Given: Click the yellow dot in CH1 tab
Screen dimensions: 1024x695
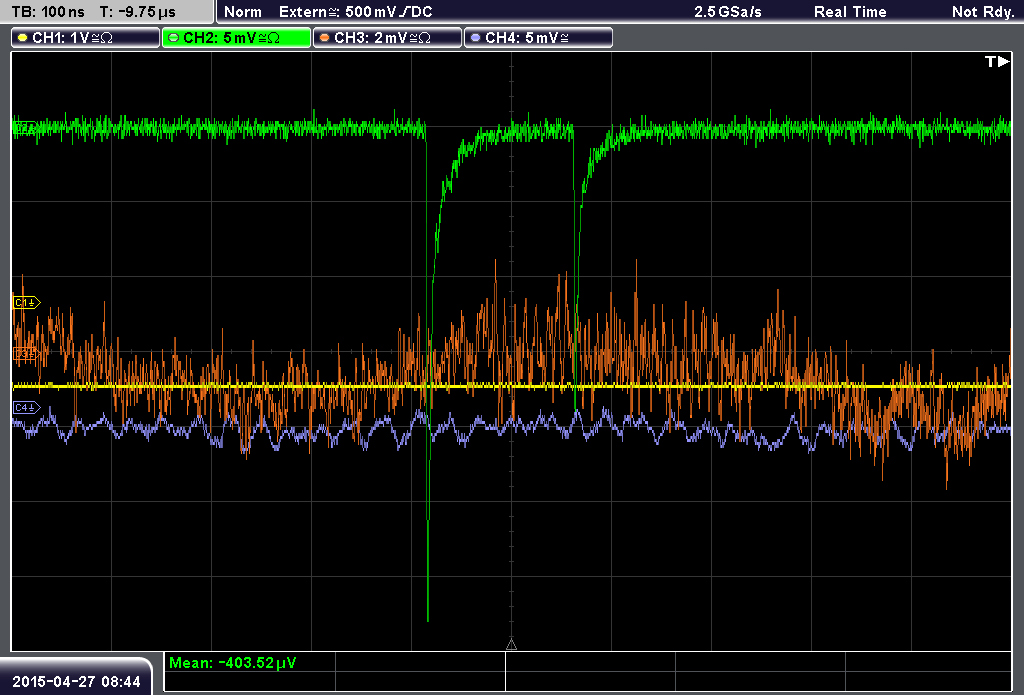Looking at the screenshot, I should point(23,38).
